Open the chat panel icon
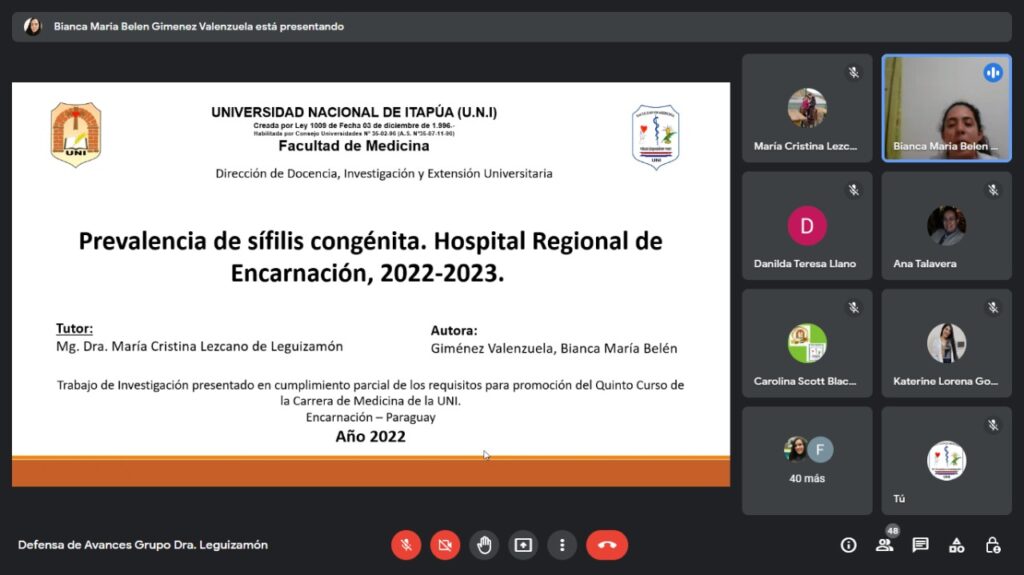Image resolution: width=1024 pixels, height=575 pixels. (x=920, y=545)
